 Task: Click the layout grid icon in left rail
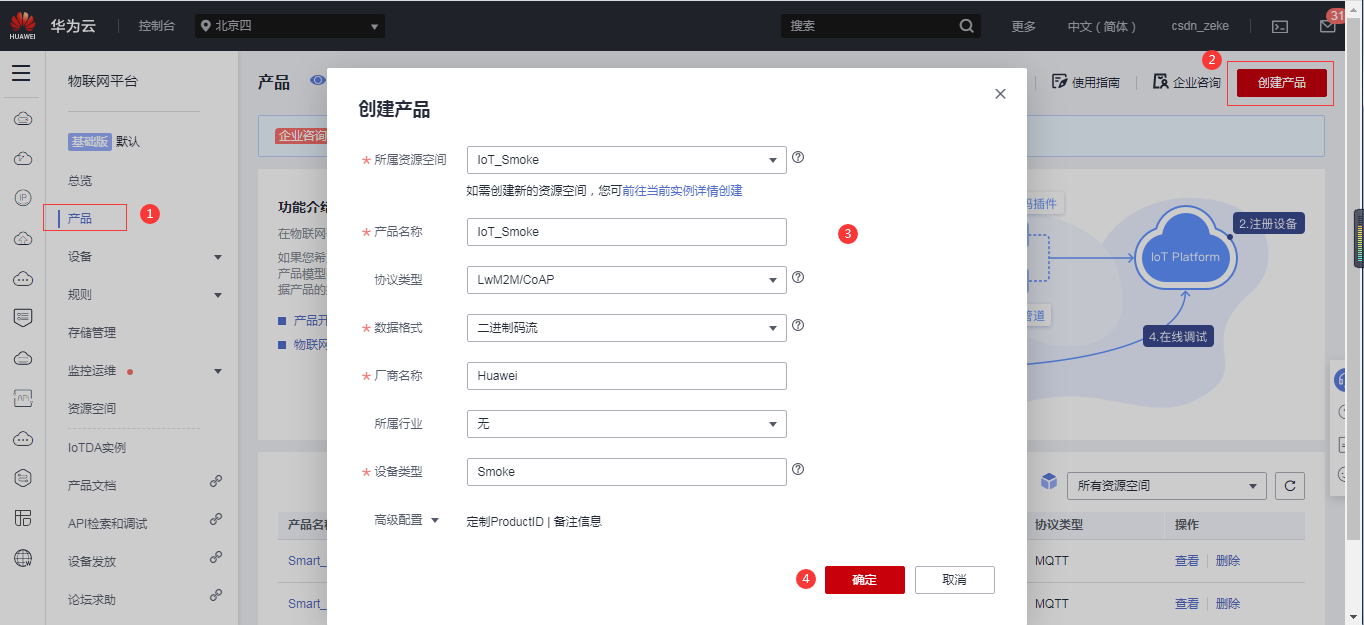tap(23, 518)
